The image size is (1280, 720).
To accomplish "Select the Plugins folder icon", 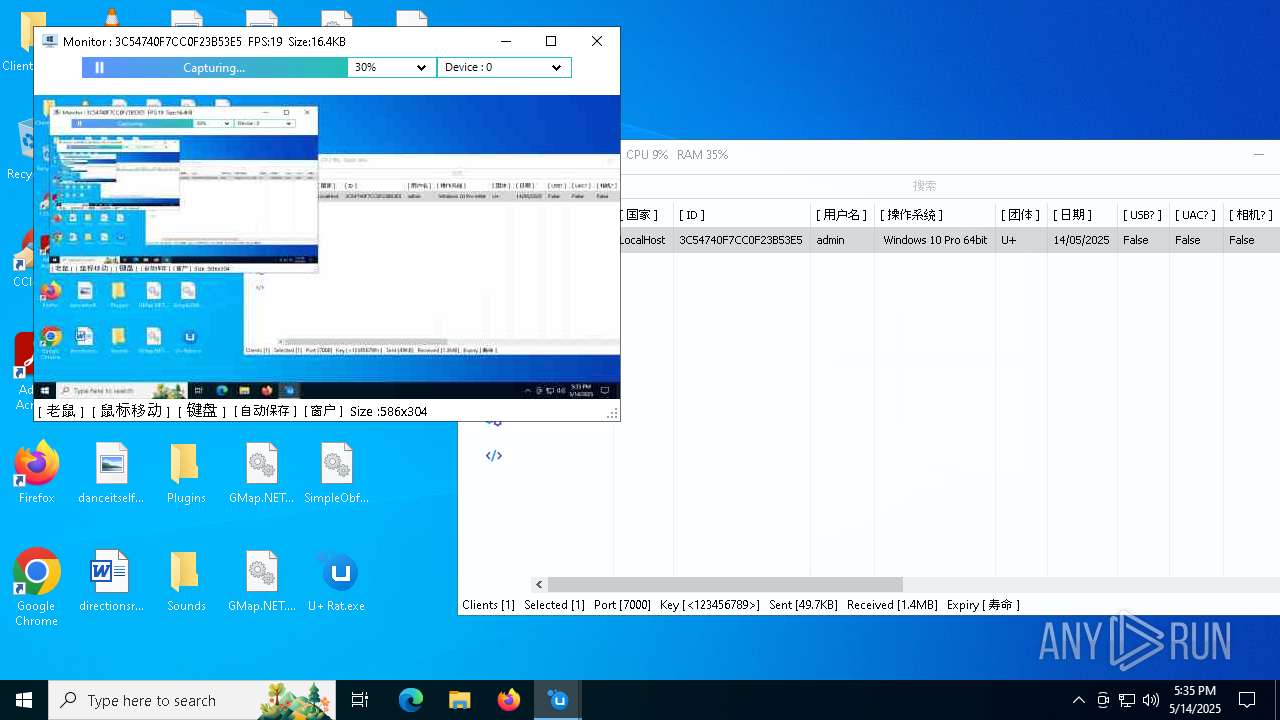I will [x=186, y=473].
